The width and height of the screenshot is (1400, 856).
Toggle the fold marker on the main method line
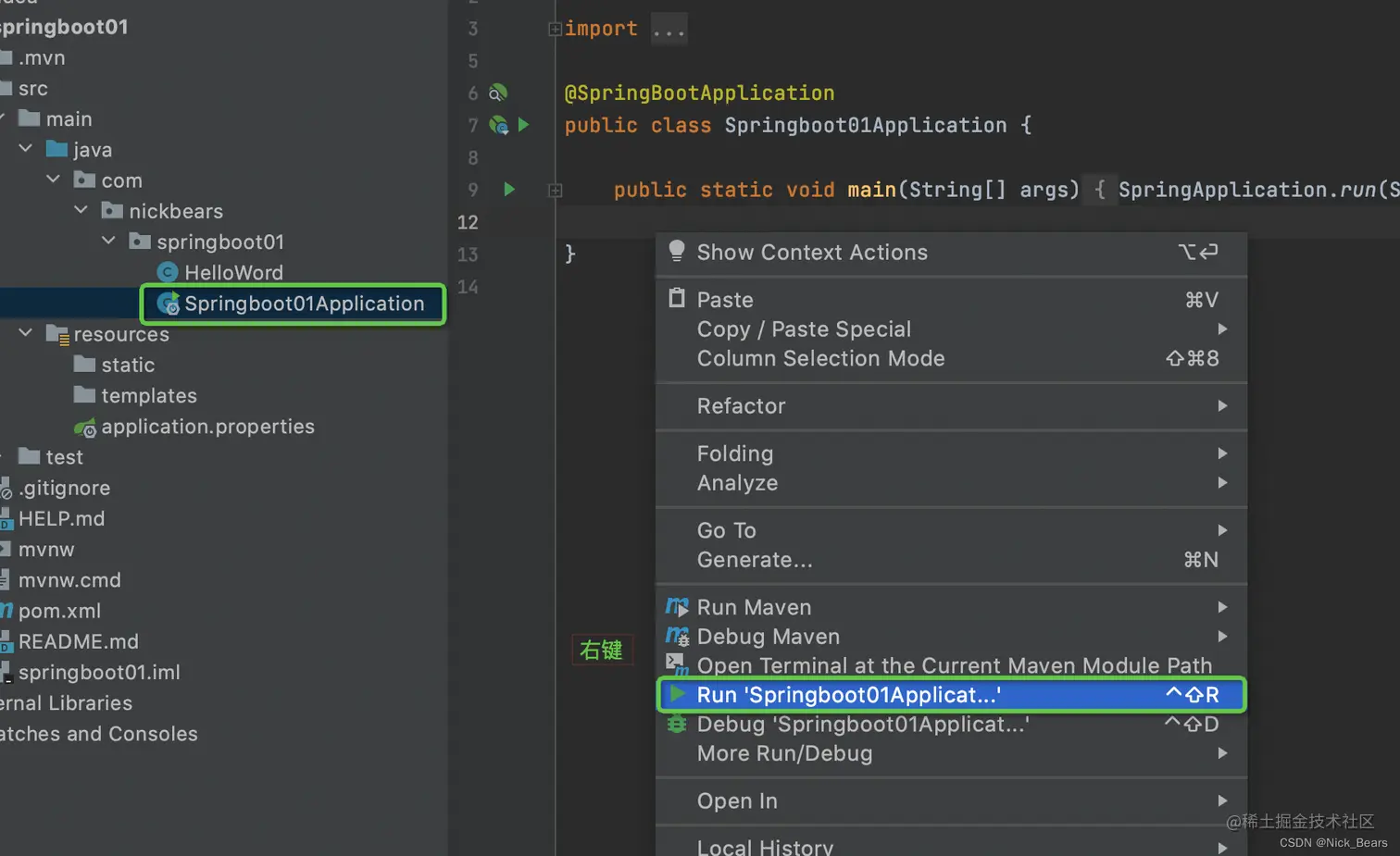pyautogui.click(x=556, y=191)
